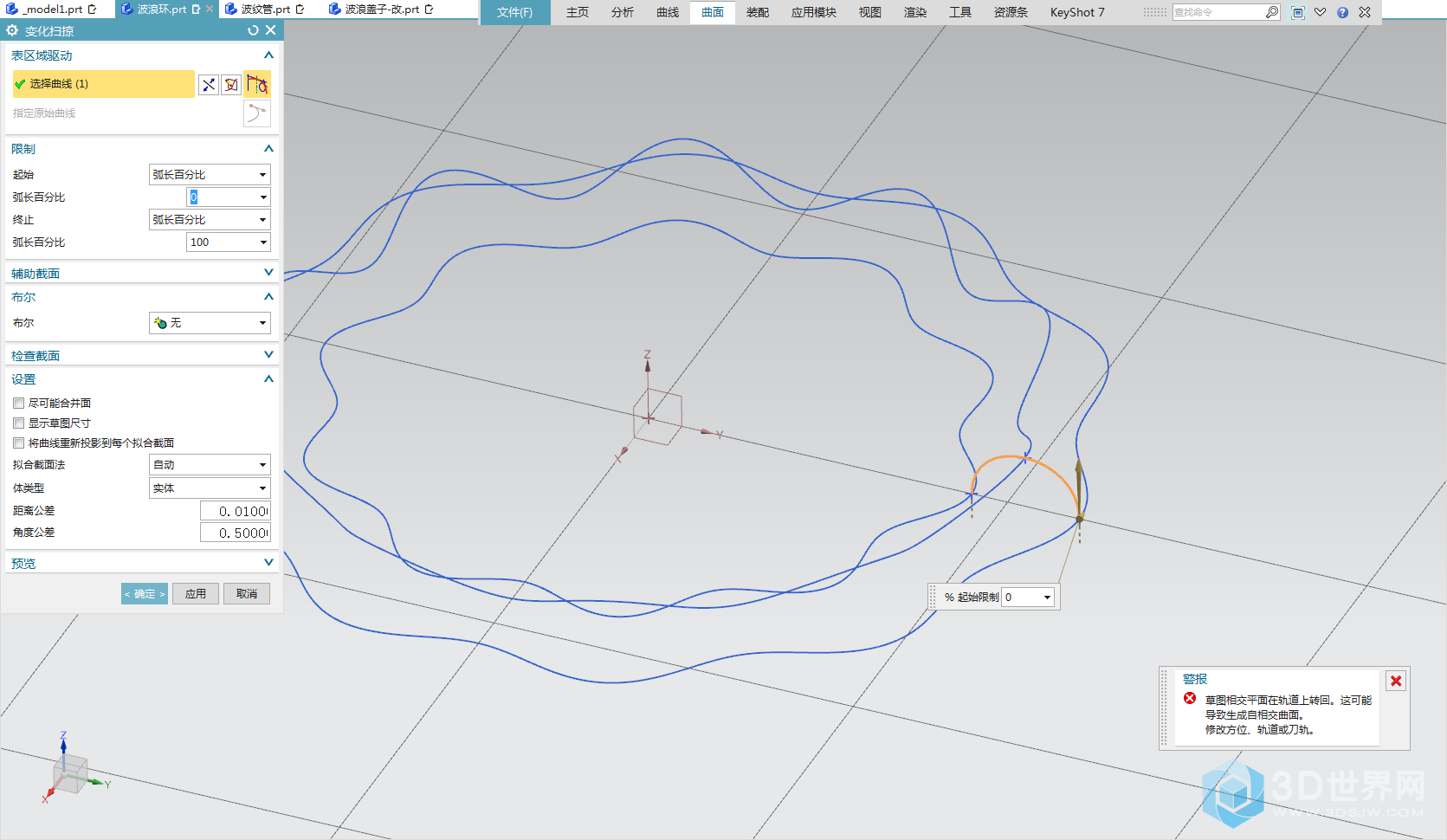This screenshot has height=840, width=1447.
Task: Expand the 辅助截面 section
Action: [268, 273]
